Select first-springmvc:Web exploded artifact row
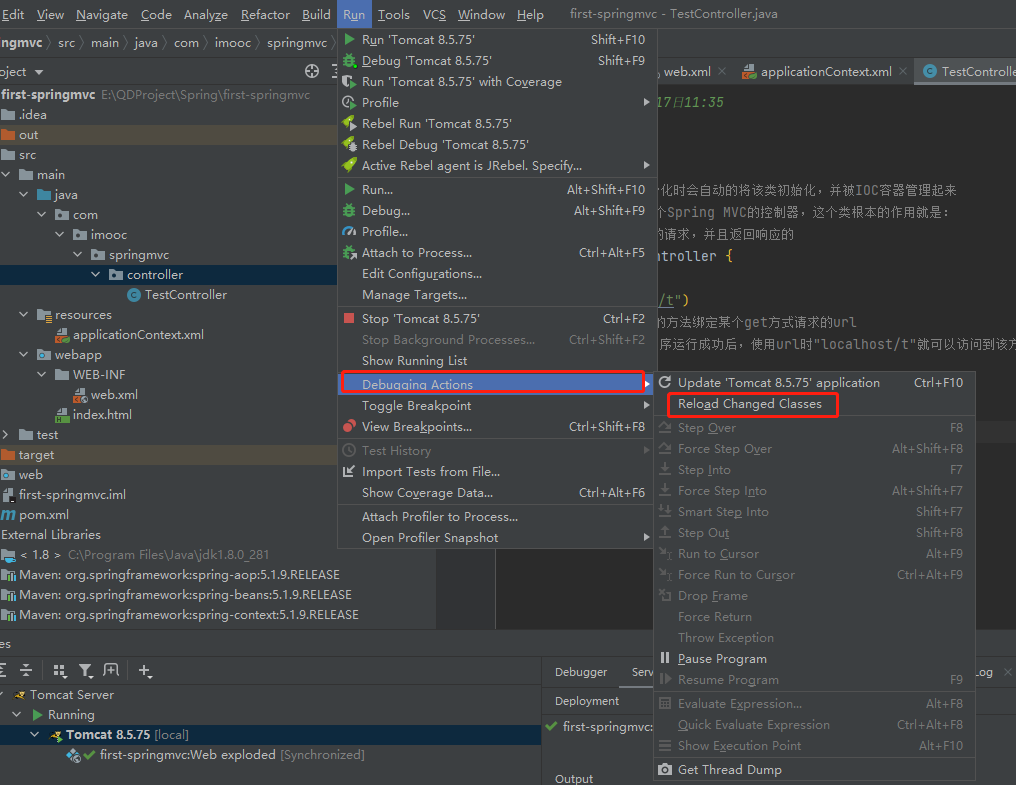The width and height of the screenshot is (1016, 785). [231, 755]
